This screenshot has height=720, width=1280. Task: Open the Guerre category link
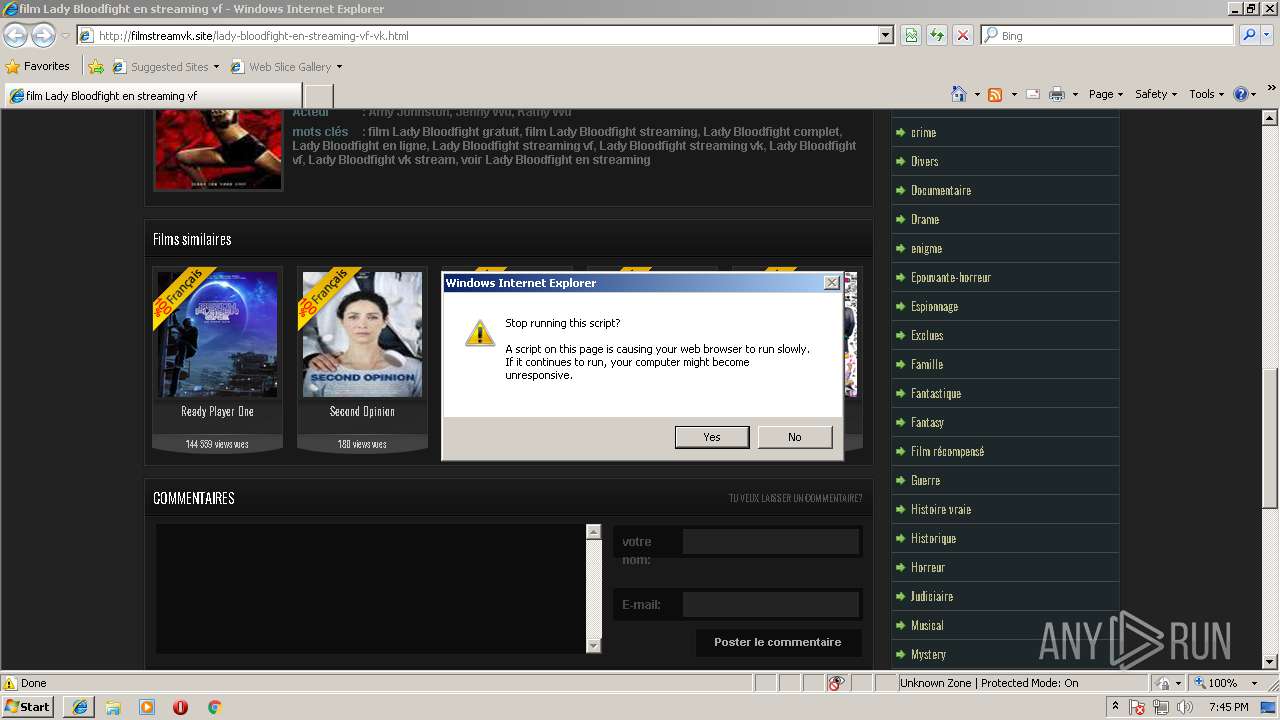pos(925,480)
